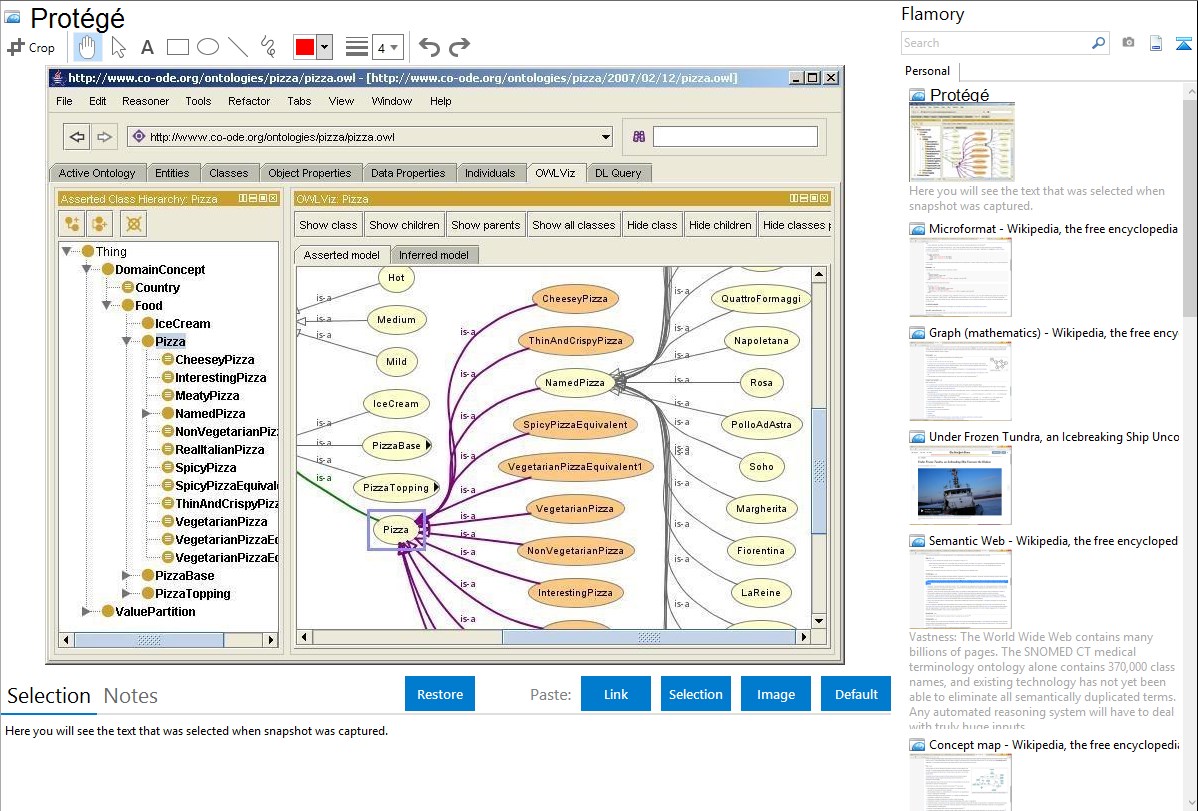Open the color dropdown arrow
This screenshot has height=811, width=1198.
coord(325,47)
